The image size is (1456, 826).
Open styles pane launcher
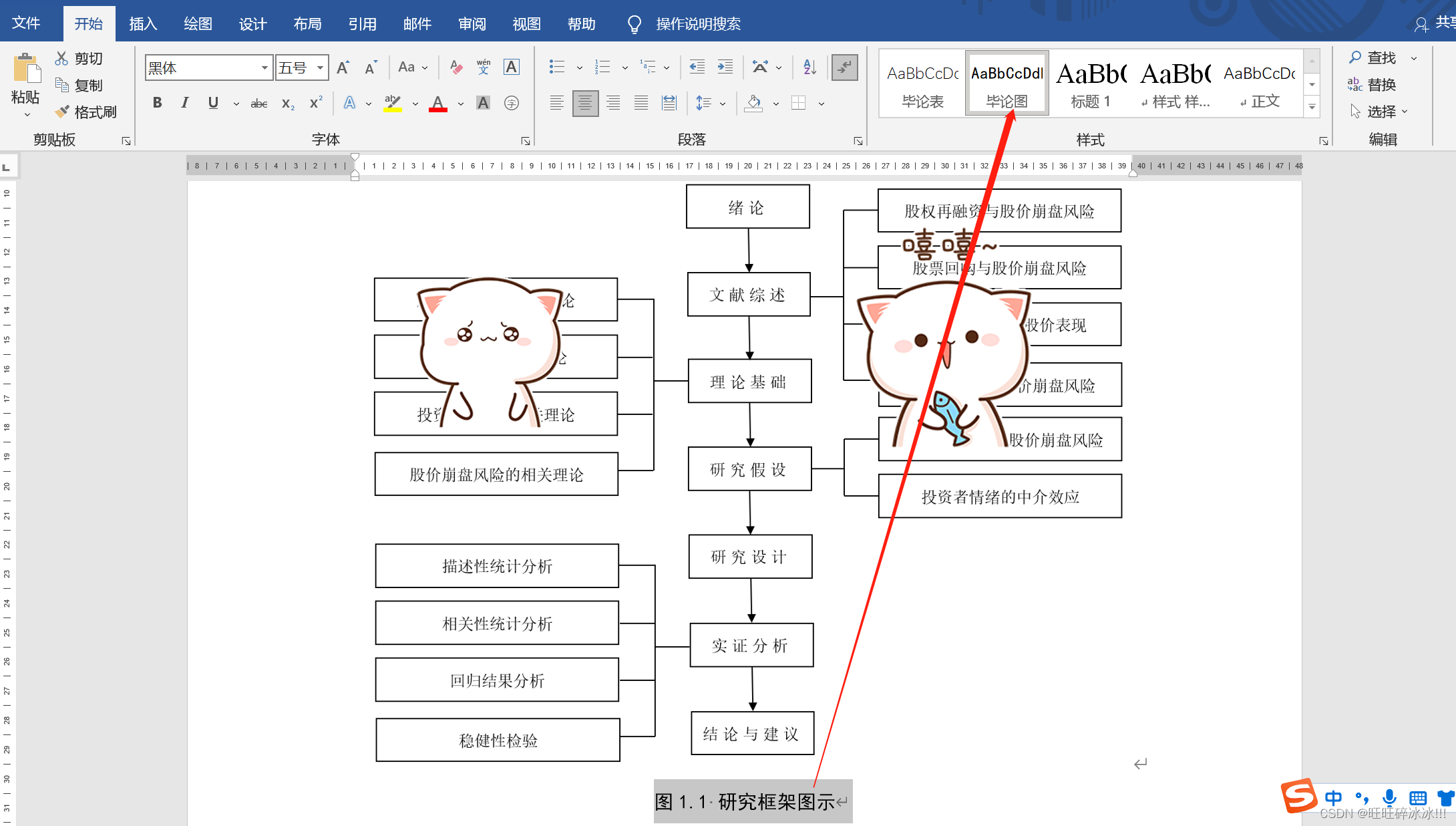(1323, 141)
